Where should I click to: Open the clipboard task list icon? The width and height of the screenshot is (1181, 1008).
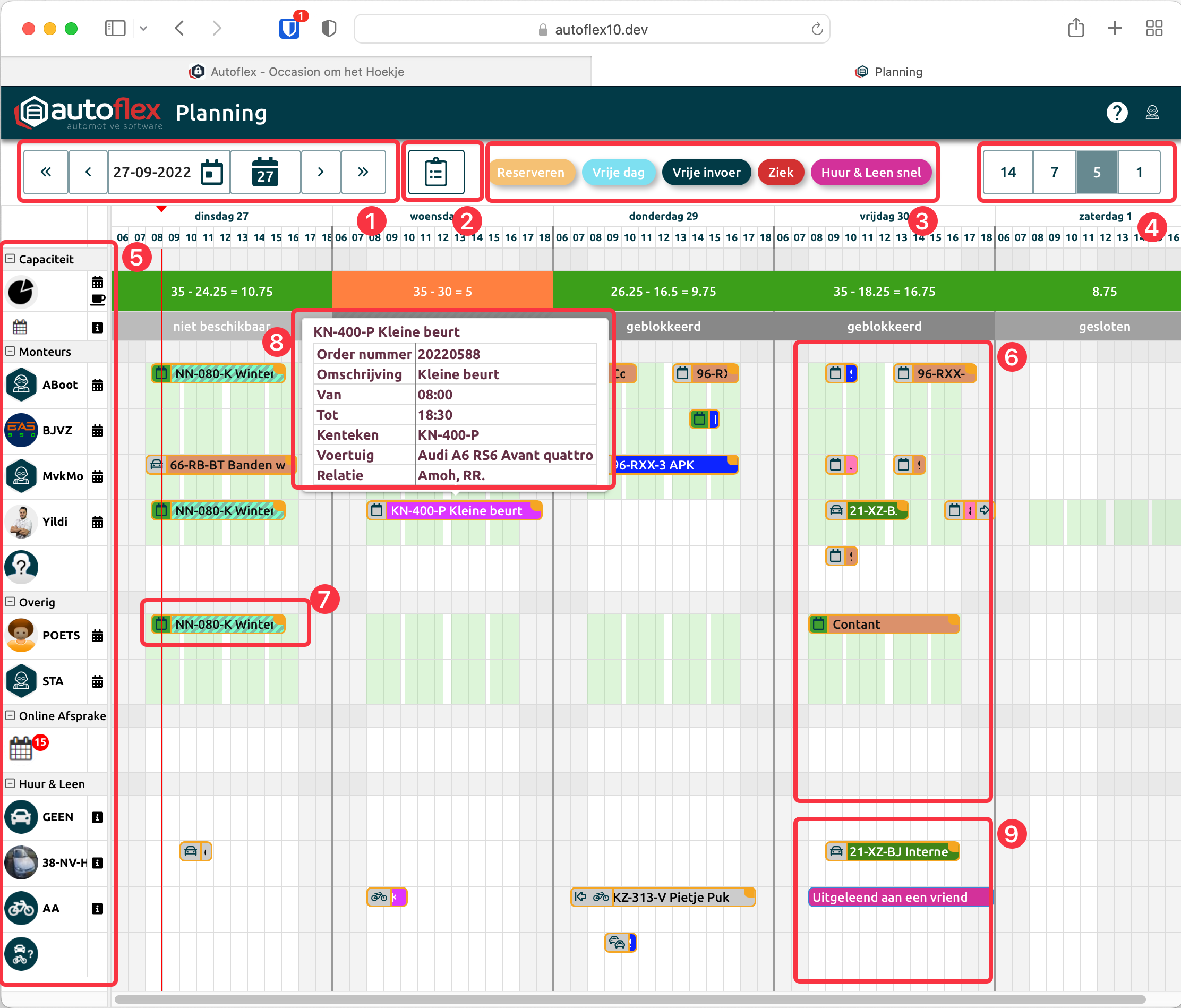coord(436,172)
